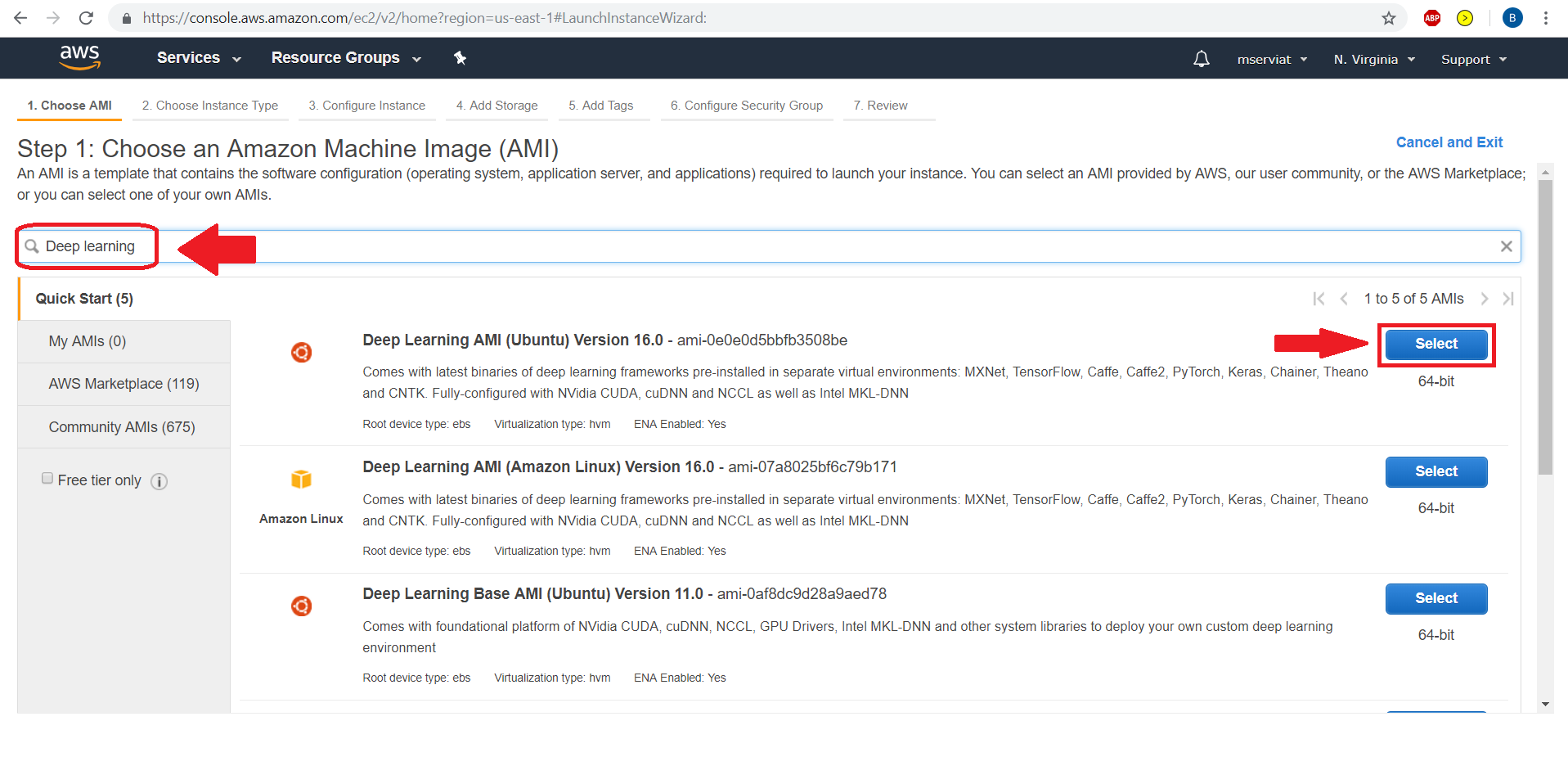Bookmark this page with the star icon
The width and height of the screenshot is (1568, 775).
tap(1389, 18)
